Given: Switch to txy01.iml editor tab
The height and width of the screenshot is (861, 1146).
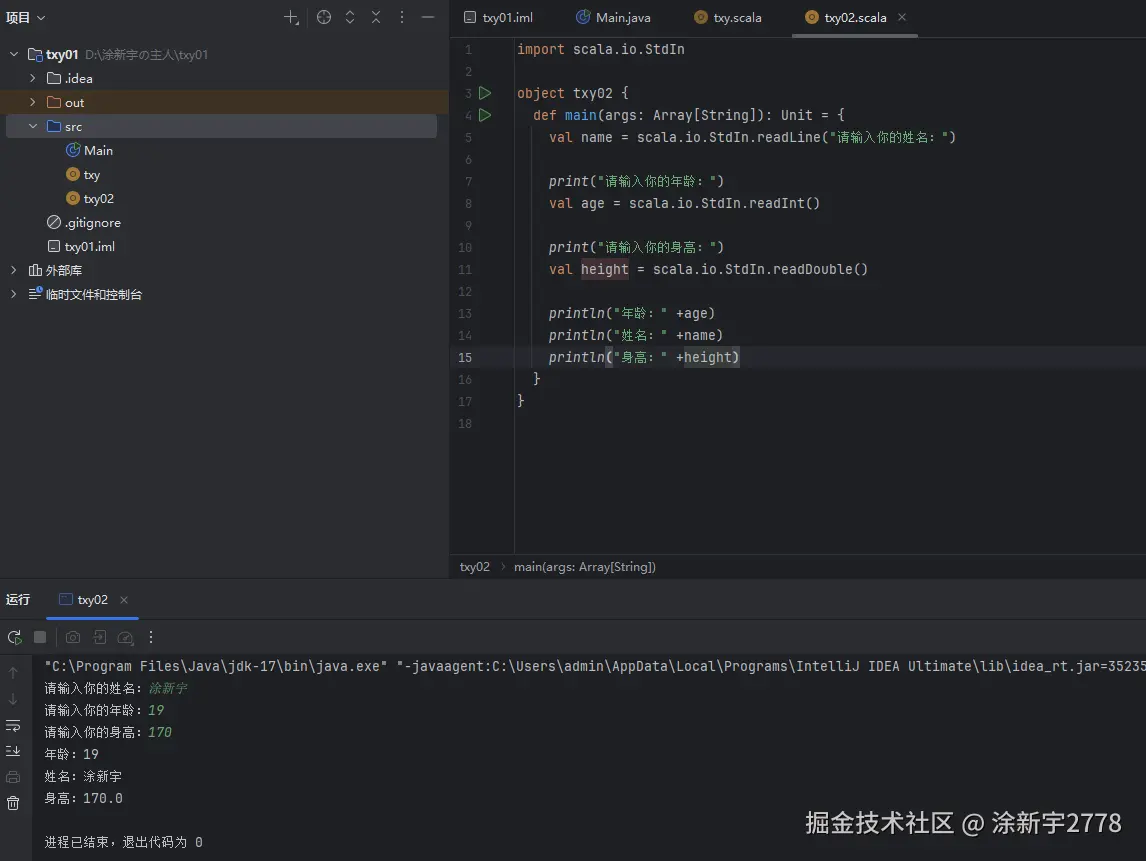Looking at the screenshot, I should point(498,18).
